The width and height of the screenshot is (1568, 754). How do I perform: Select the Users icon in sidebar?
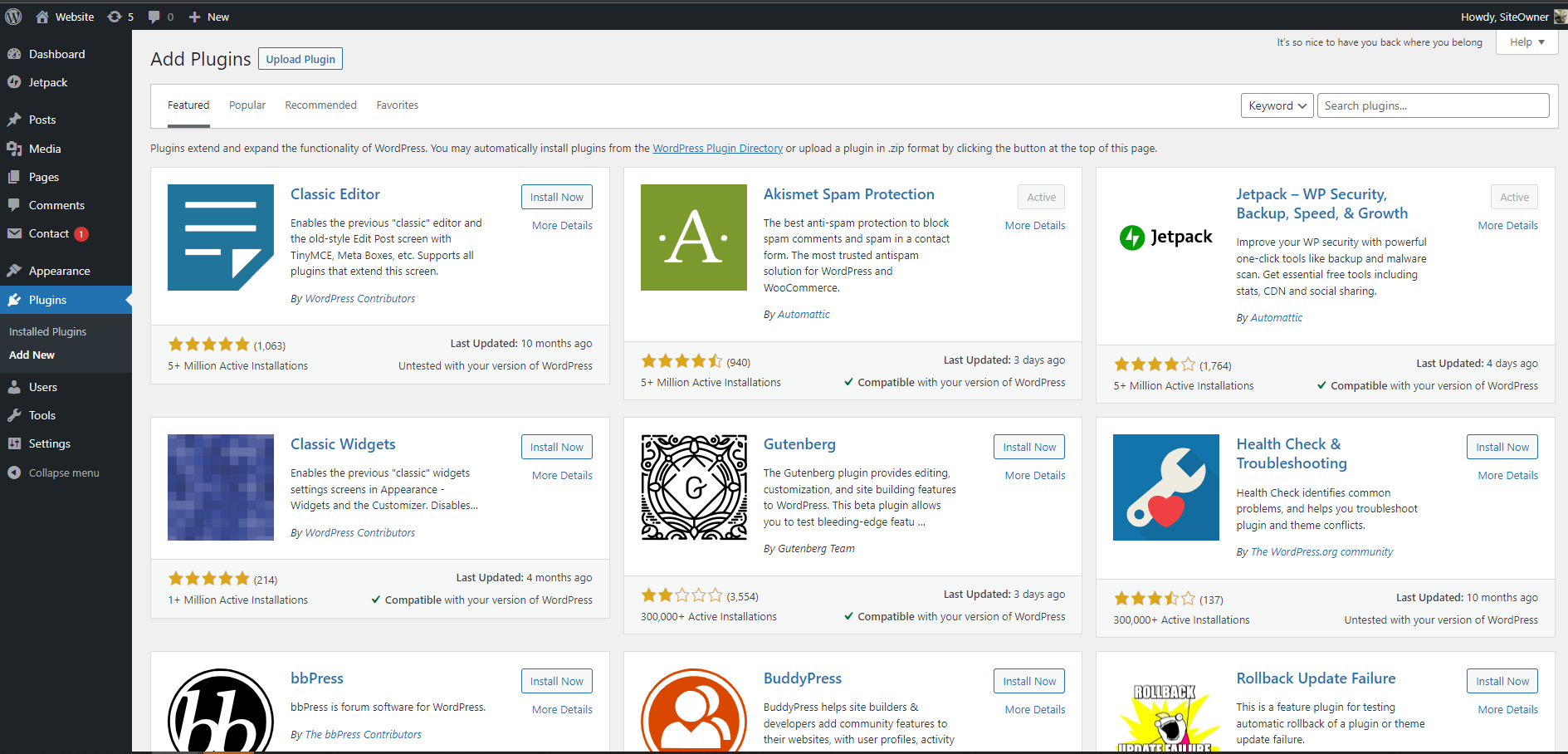[x=15, y=386]
